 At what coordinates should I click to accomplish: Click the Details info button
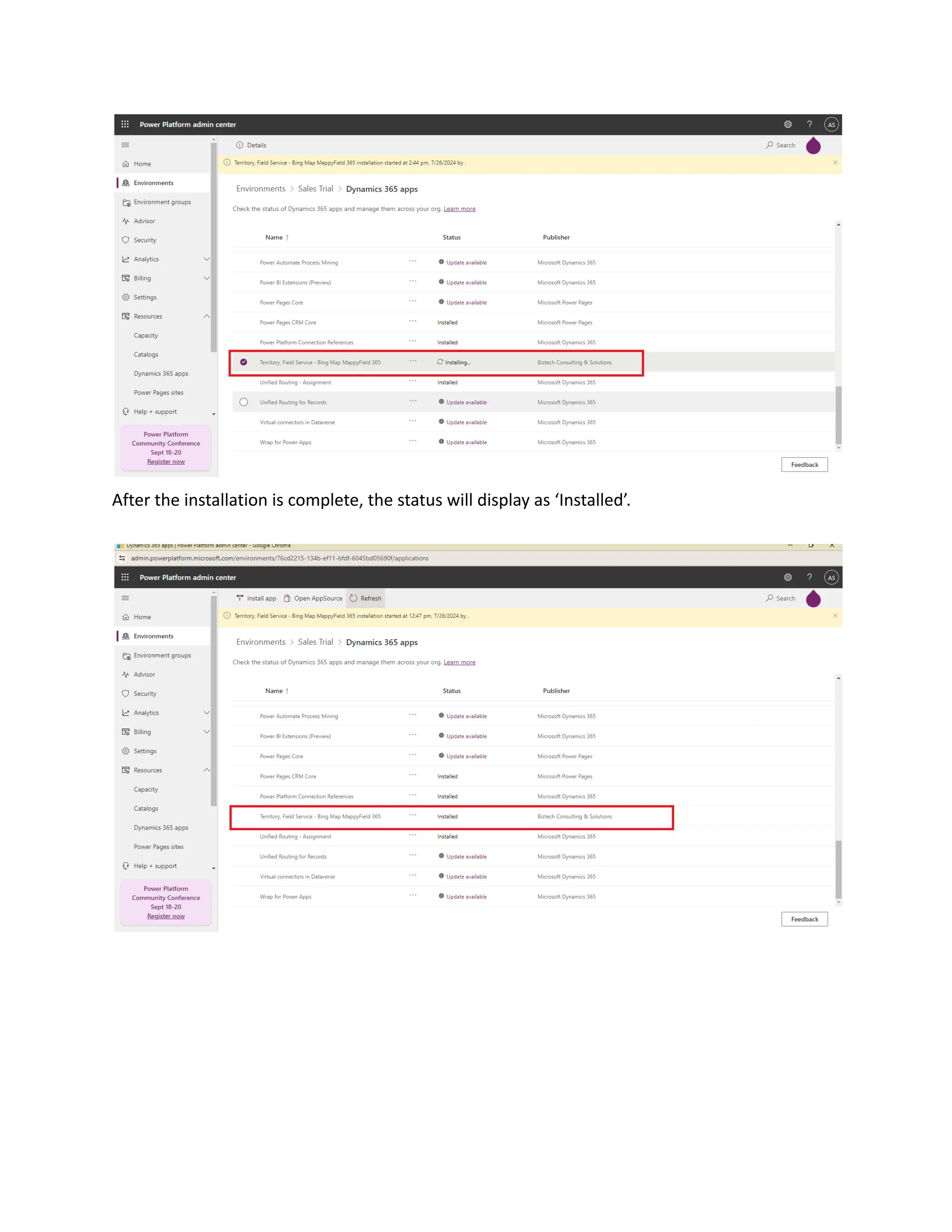(251, 145)
